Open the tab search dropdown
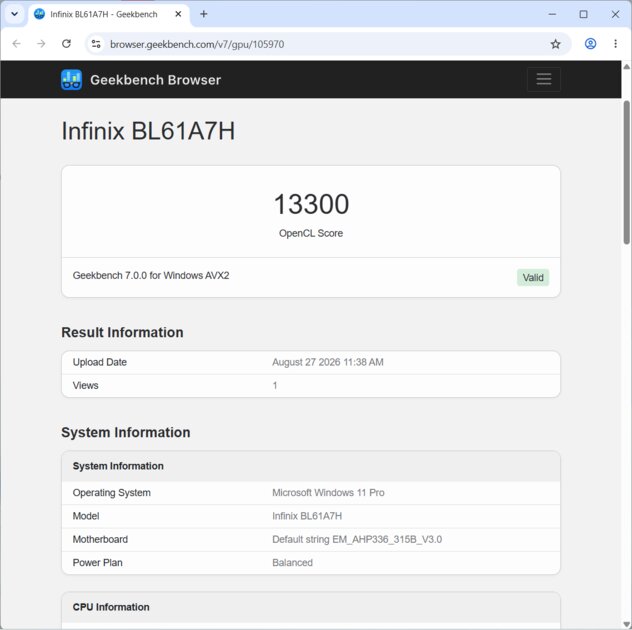The width and height of the screenshot is (632, 630). (15, 14)
